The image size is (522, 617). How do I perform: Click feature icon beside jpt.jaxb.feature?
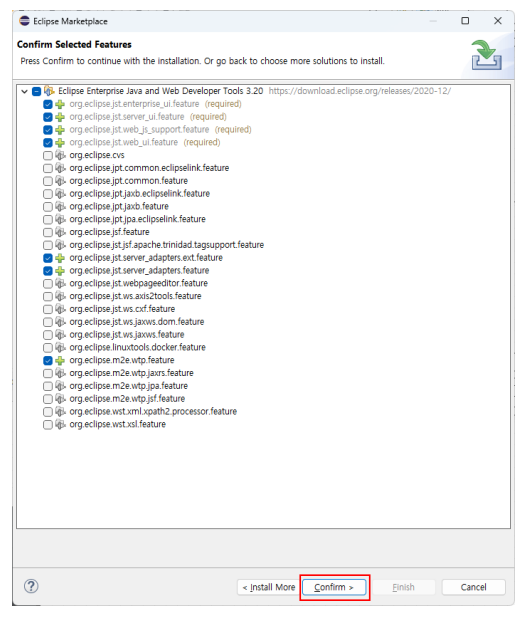(60, 207)
